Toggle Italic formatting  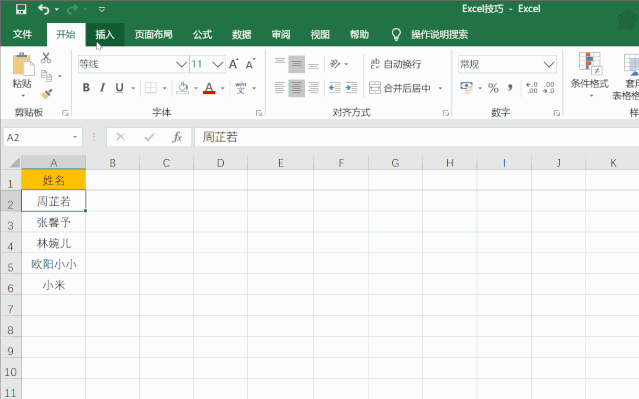103,88
